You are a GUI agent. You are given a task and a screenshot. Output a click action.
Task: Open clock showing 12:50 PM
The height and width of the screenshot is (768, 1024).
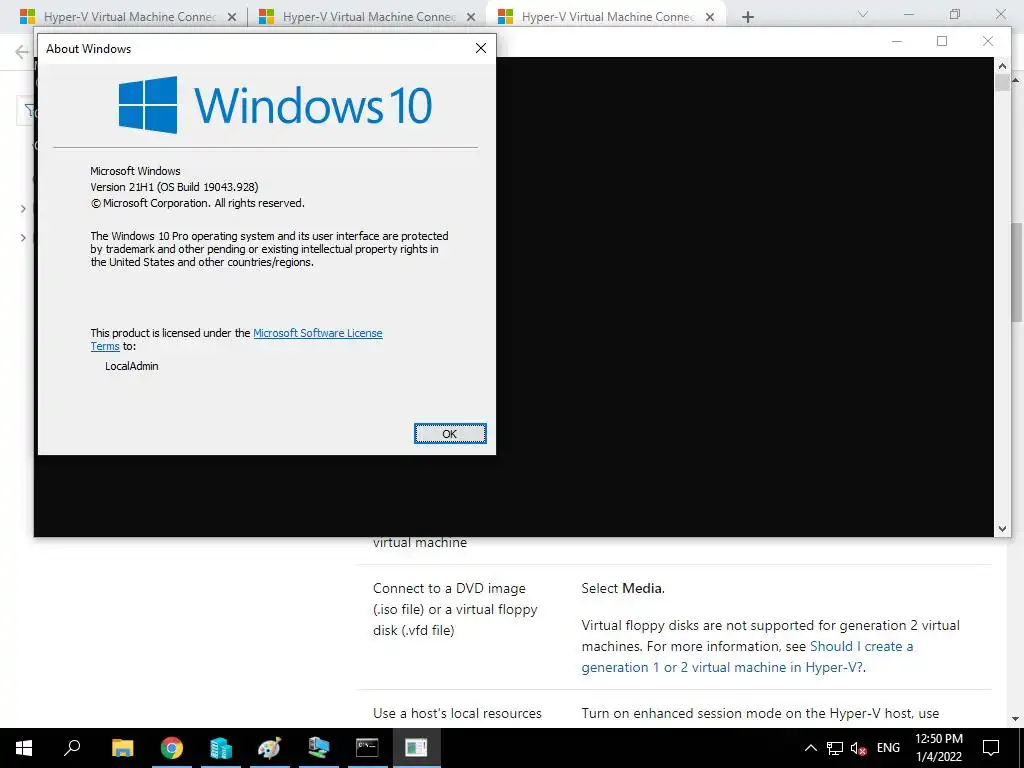click(938, 748)
